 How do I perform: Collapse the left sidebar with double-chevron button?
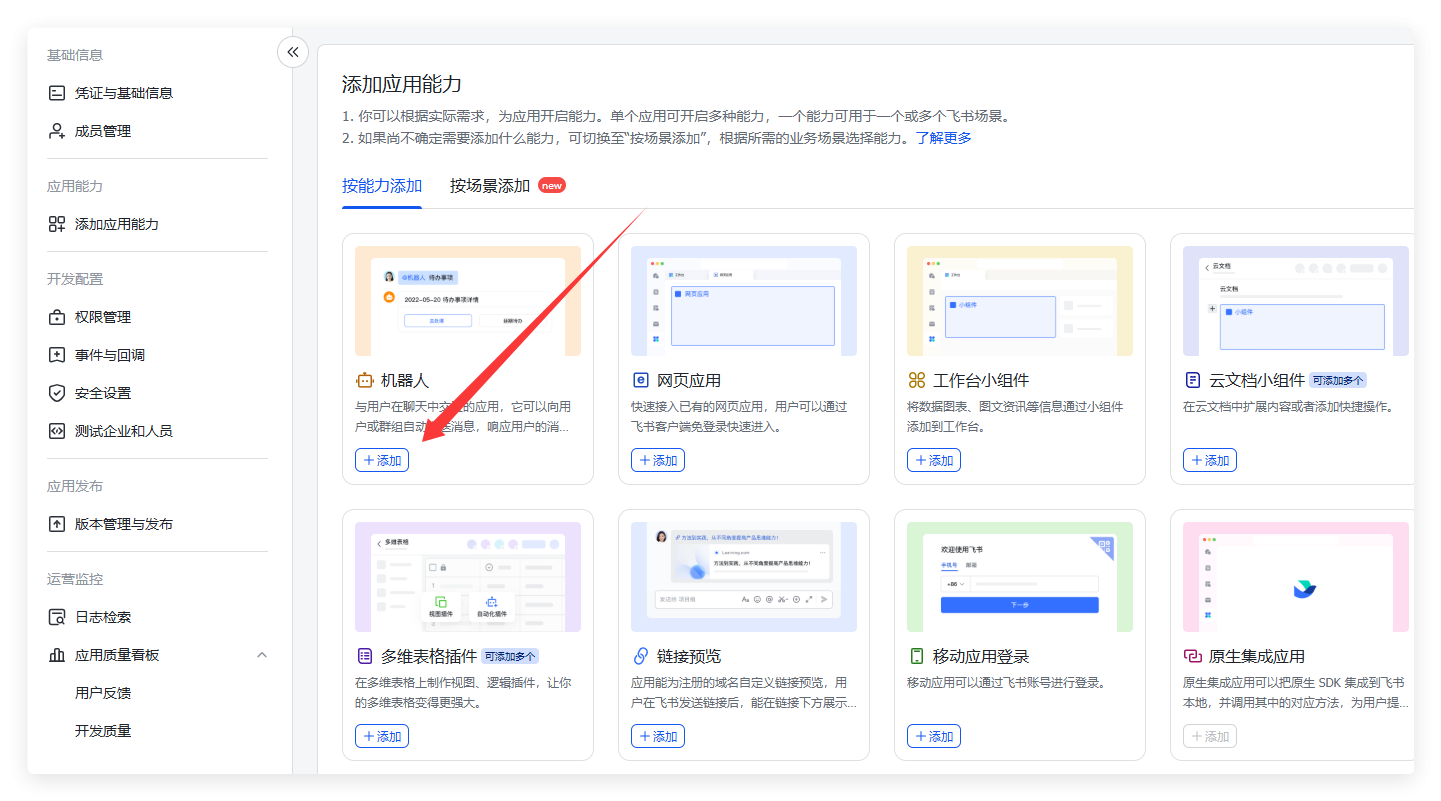click(x=292, y=52)
